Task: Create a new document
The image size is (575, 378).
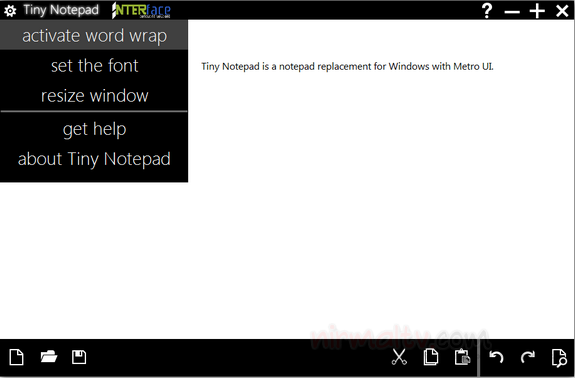Action: tap(17, 357)
